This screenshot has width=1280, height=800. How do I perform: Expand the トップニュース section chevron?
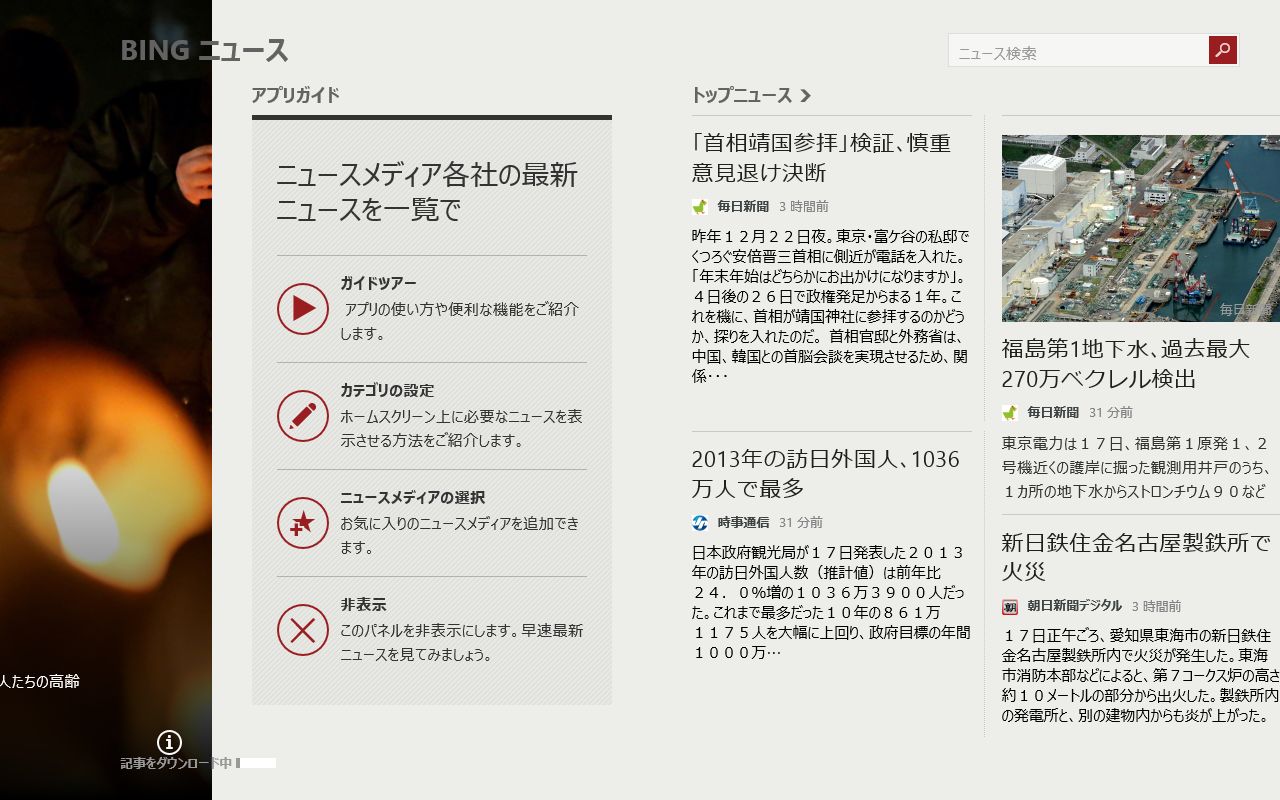click(x=806, y=96)
